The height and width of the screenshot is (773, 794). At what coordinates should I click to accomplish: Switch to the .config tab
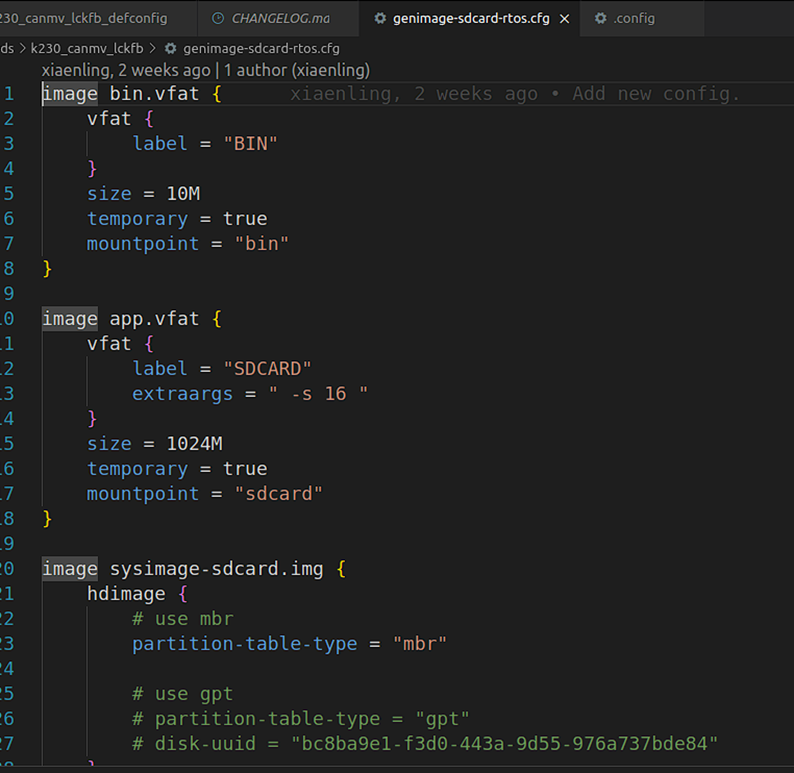pos(642,18)
